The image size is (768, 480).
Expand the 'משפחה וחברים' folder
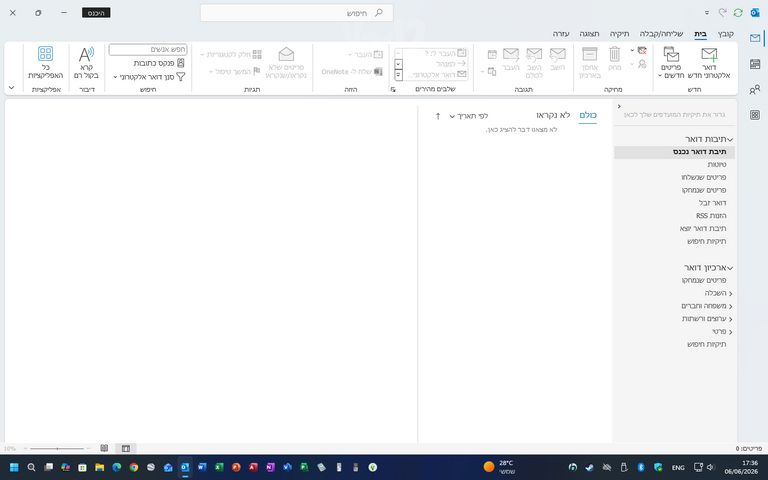[730, 306]
